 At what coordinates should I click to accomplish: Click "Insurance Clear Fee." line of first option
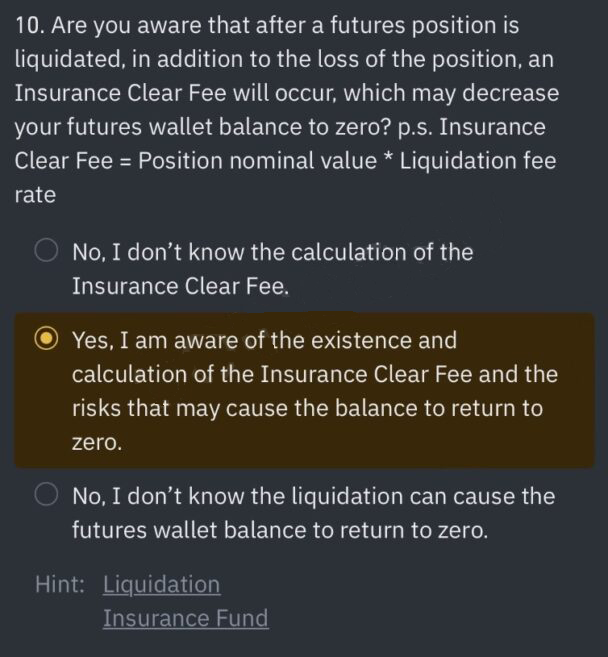coord(181,287)
